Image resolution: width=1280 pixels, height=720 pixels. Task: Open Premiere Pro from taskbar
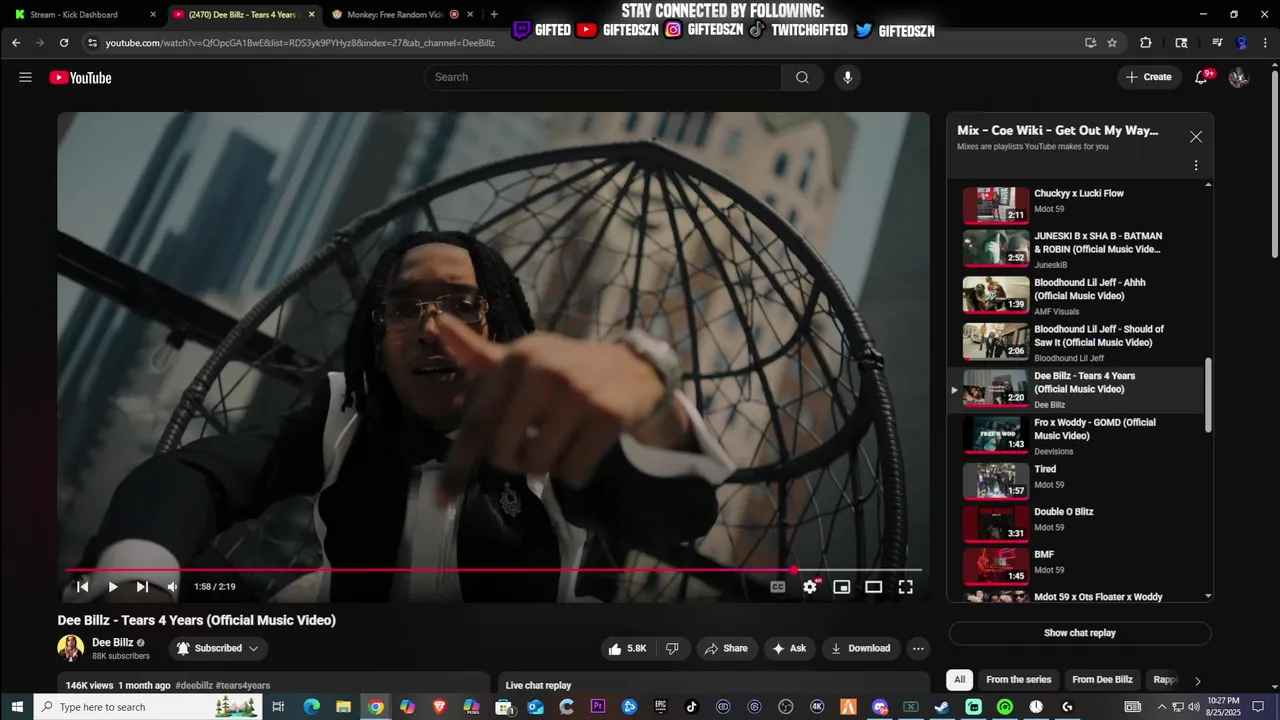click(598, 707)
